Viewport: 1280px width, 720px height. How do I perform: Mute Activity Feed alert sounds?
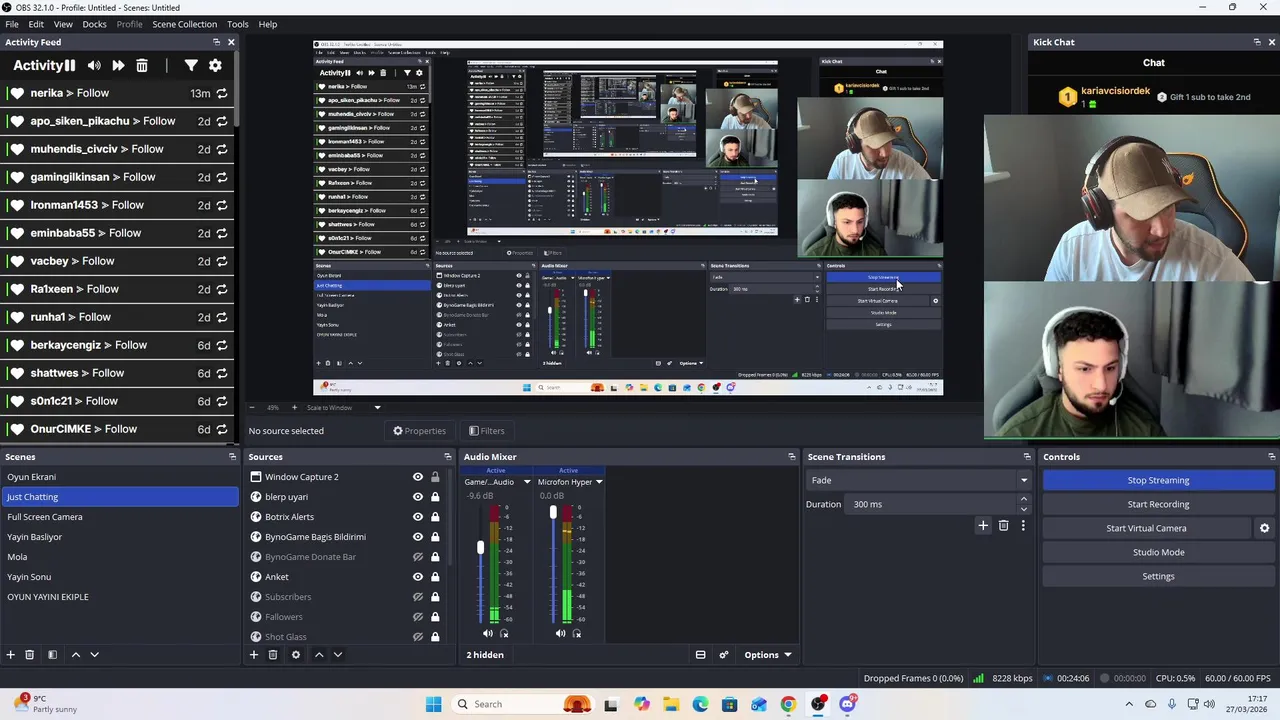[x=94, y=65]
